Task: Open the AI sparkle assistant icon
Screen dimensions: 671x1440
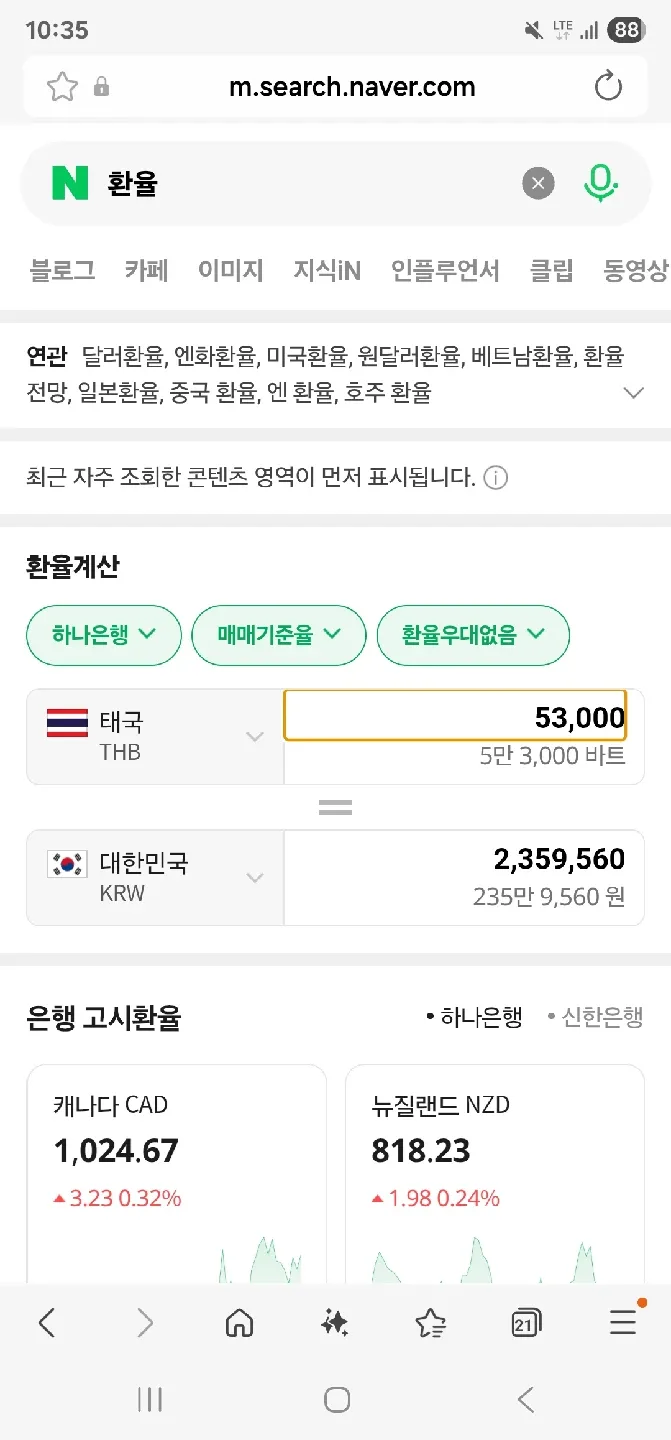Action: pyautogui.click(x=334, y=1323)
